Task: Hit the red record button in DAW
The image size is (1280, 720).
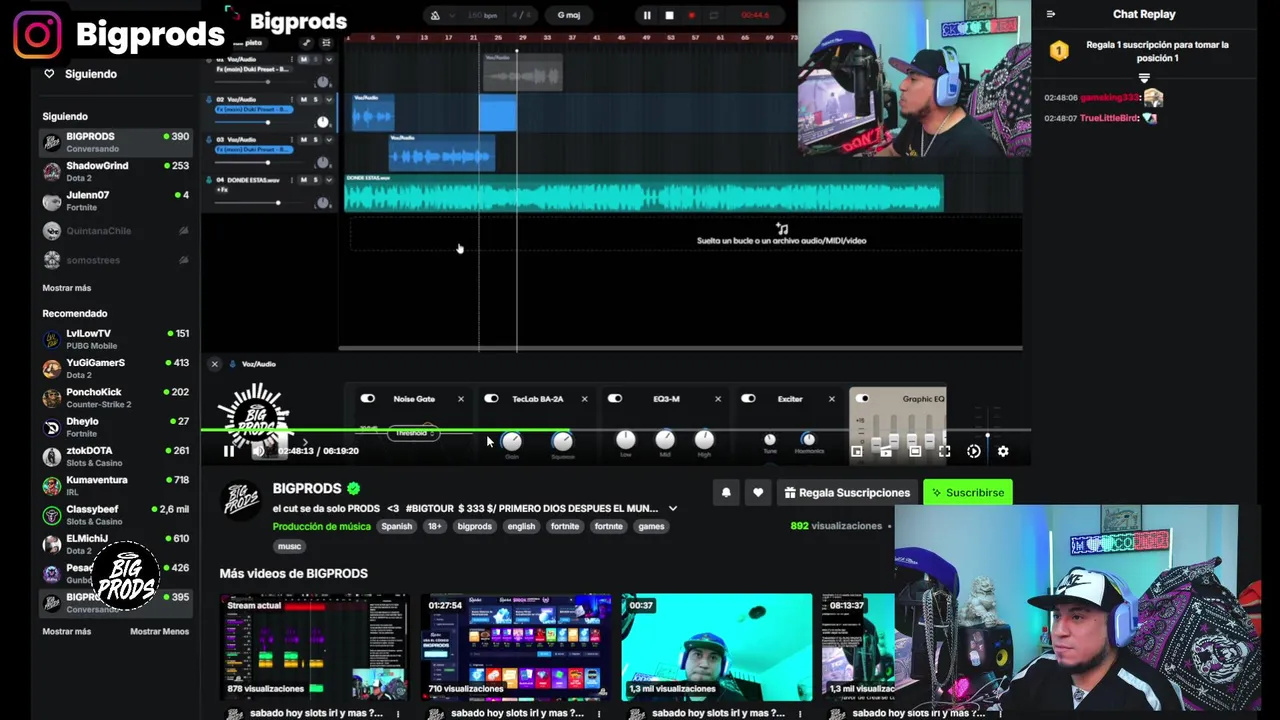Action: [691, 15]
